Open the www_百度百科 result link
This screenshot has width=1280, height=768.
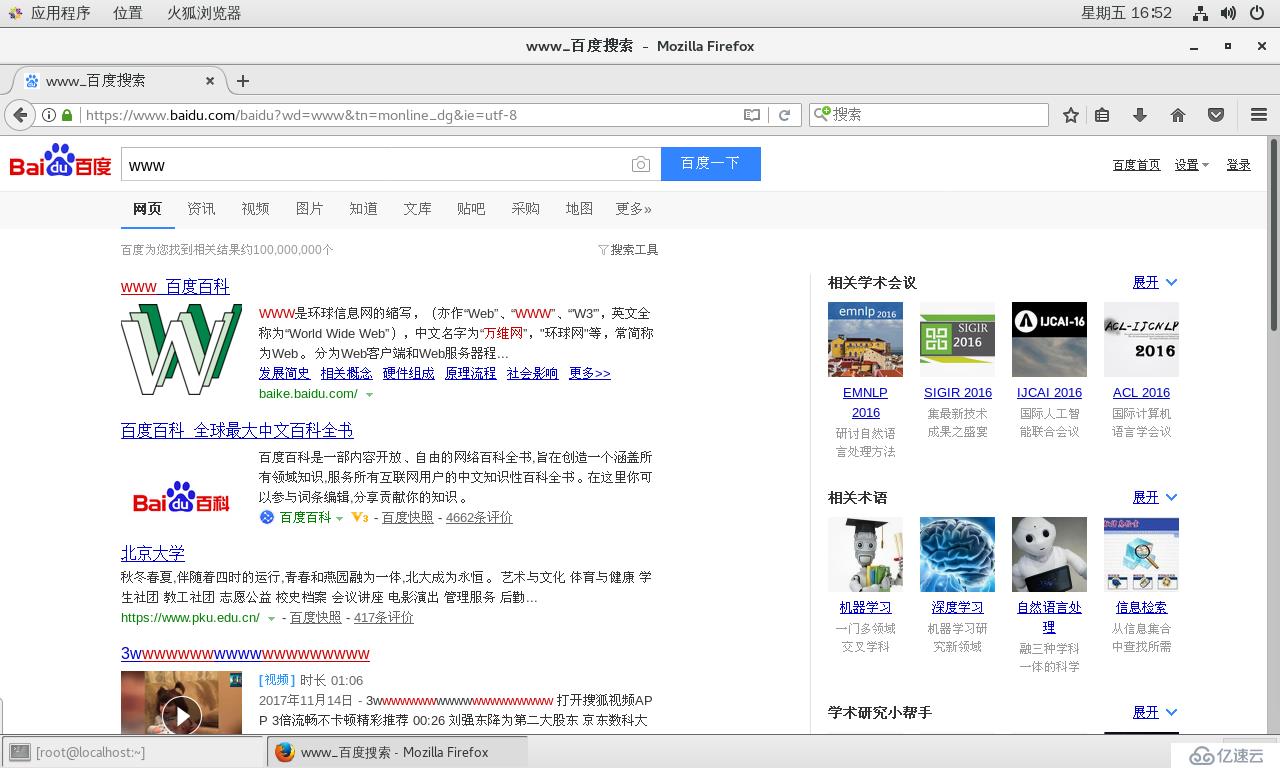(x=175, y=287)
